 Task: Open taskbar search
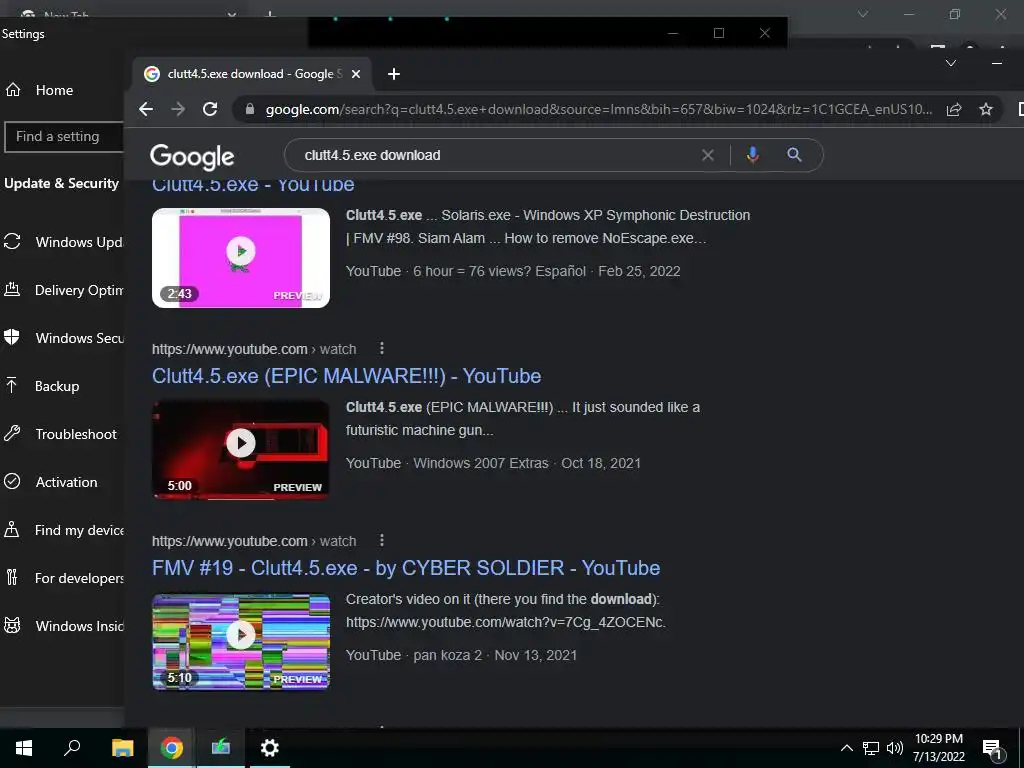(72, 748)
